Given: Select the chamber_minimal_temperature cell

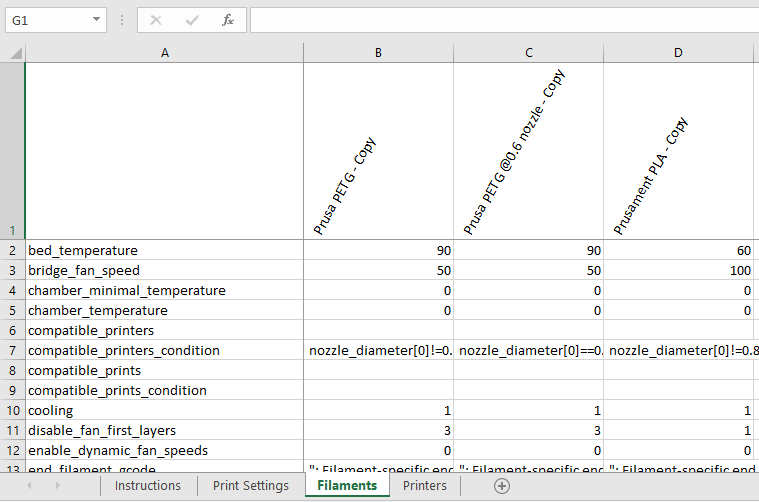Looking at the screenshot, I should coord(165,290).
